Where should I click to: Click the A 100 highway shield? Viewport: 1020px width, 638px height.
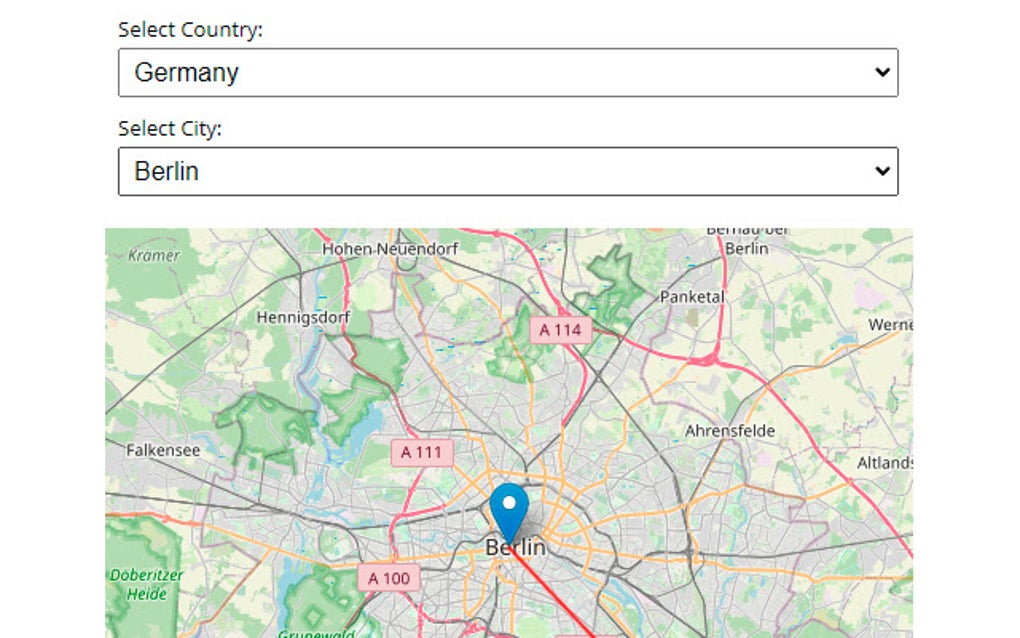[388, 578]
